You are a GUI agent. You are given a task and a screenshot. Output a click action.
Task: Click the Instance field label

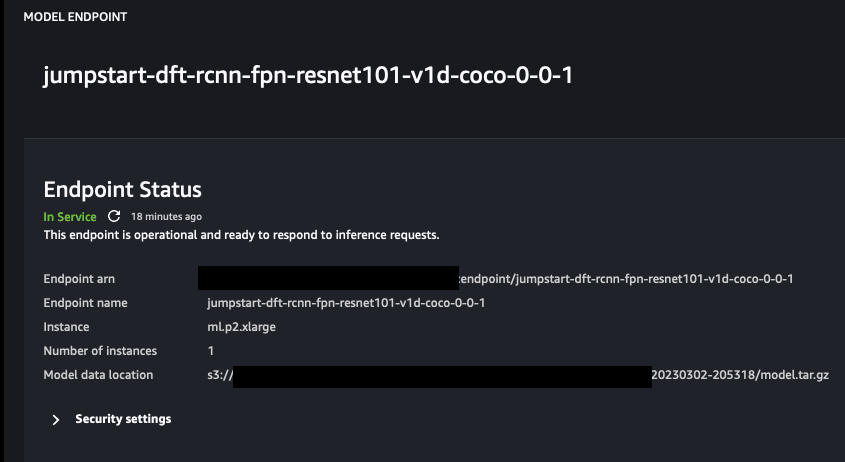(x=66, y=327)
